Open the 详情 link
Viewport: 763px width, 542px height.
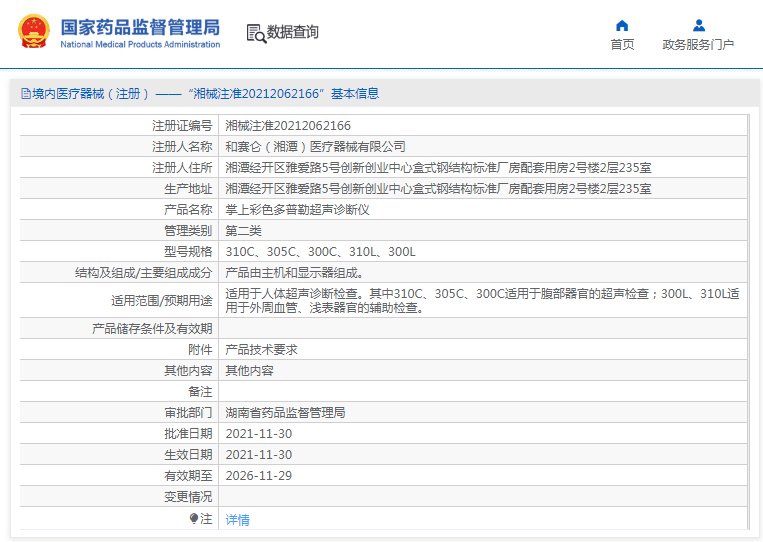(237, 520)
